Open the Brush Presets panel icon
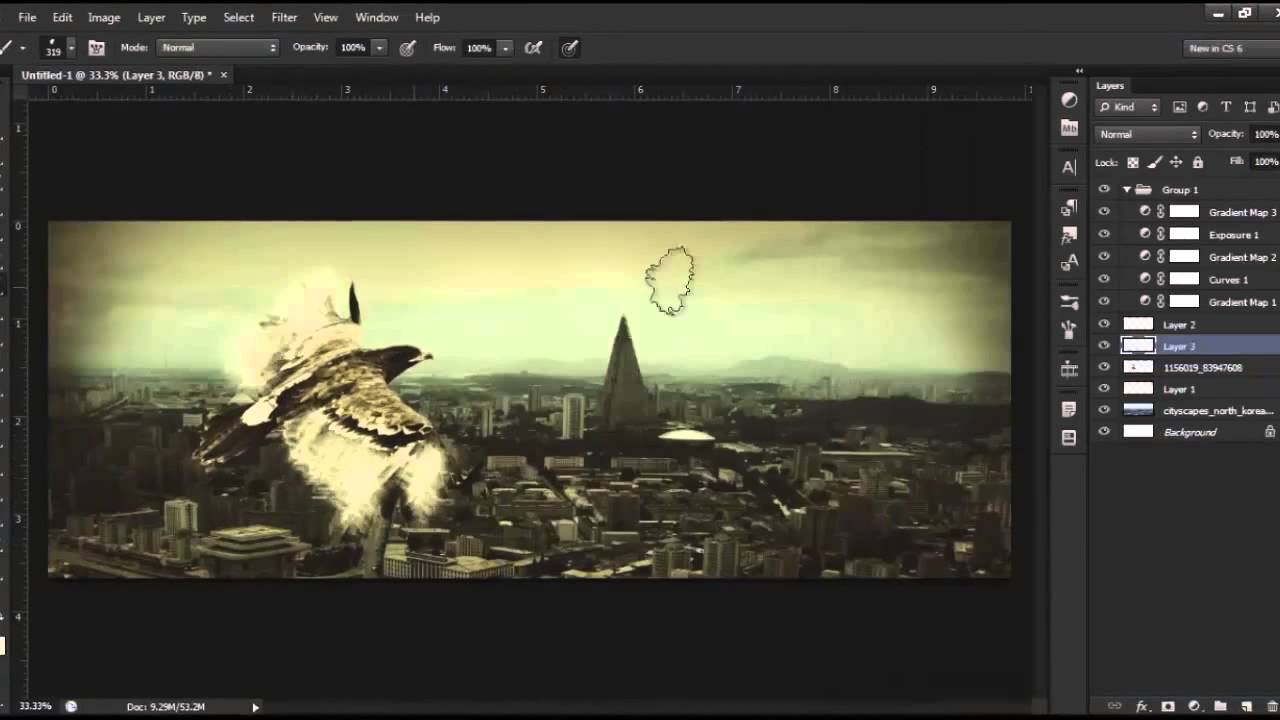Viewport: 1280px width, 720px height. tap(1069, 302)
